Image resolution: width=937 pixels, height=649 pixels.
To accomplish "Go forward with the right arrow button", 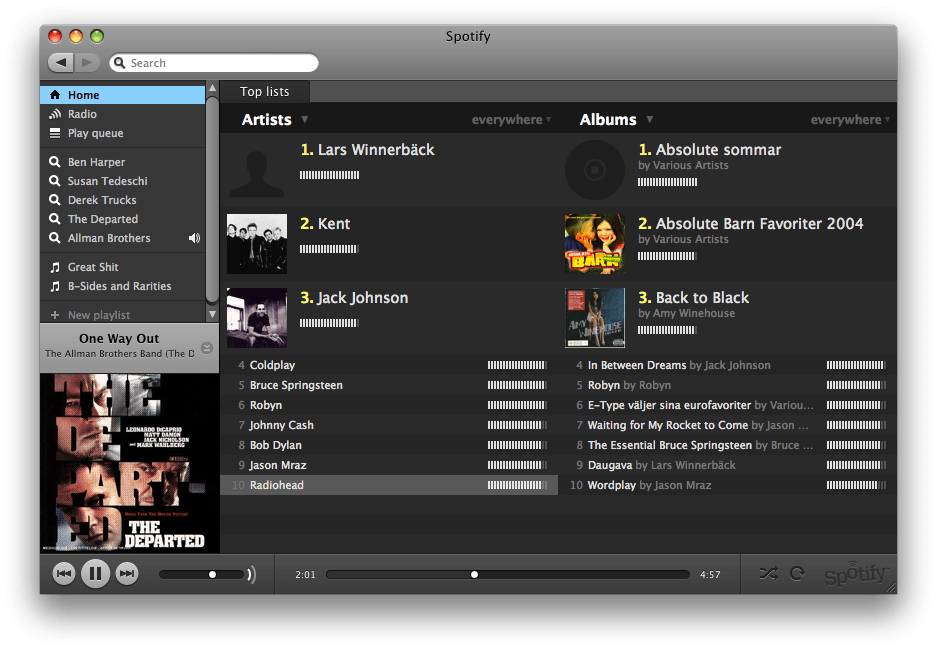I will click(x=87, y=62).
